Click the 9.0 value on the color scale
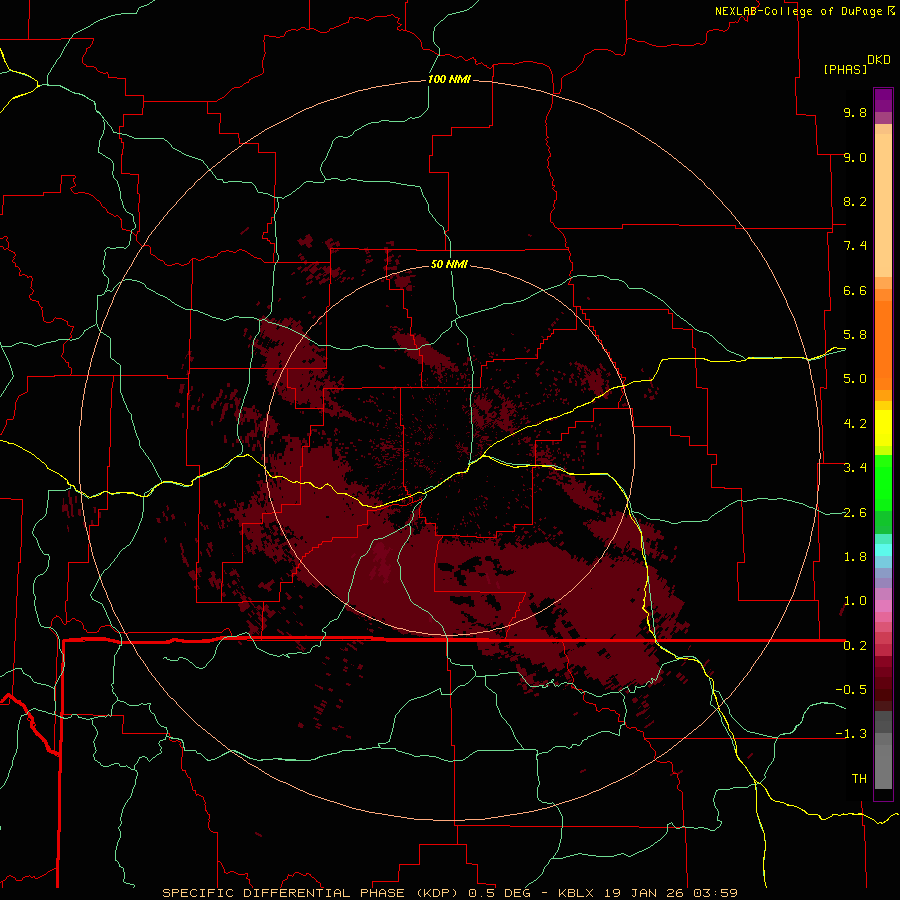 pyautogui.click(x=855, y=157)
